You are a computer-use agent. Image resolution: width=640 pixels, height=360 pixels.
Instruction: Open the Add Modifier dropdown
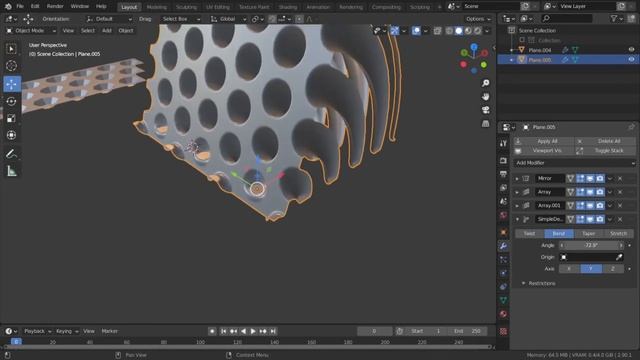[x=575, y=163]
